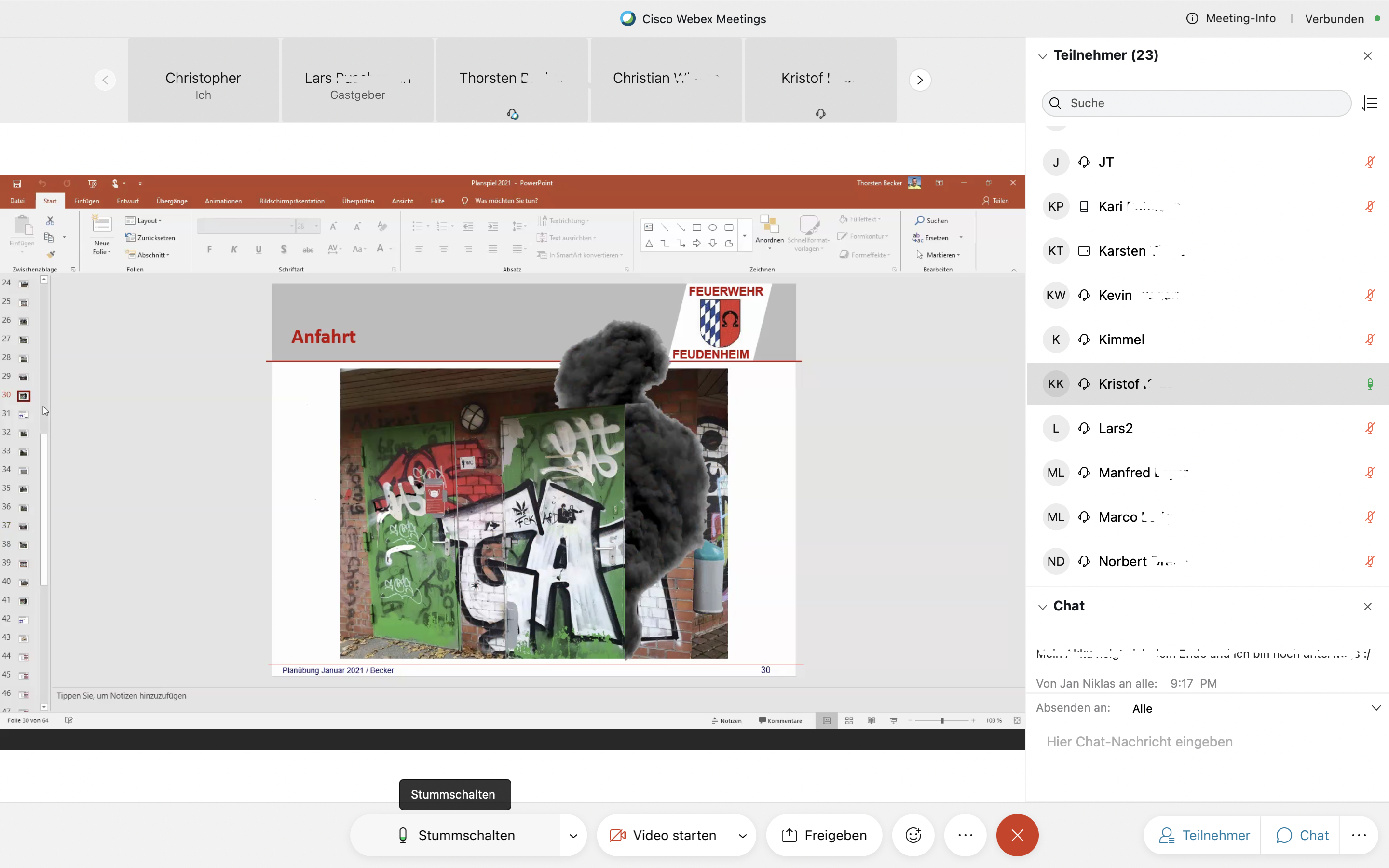The image size is (1389, 868).
Task: Start camera with Video starten
Action: click(x=664, y=835)
